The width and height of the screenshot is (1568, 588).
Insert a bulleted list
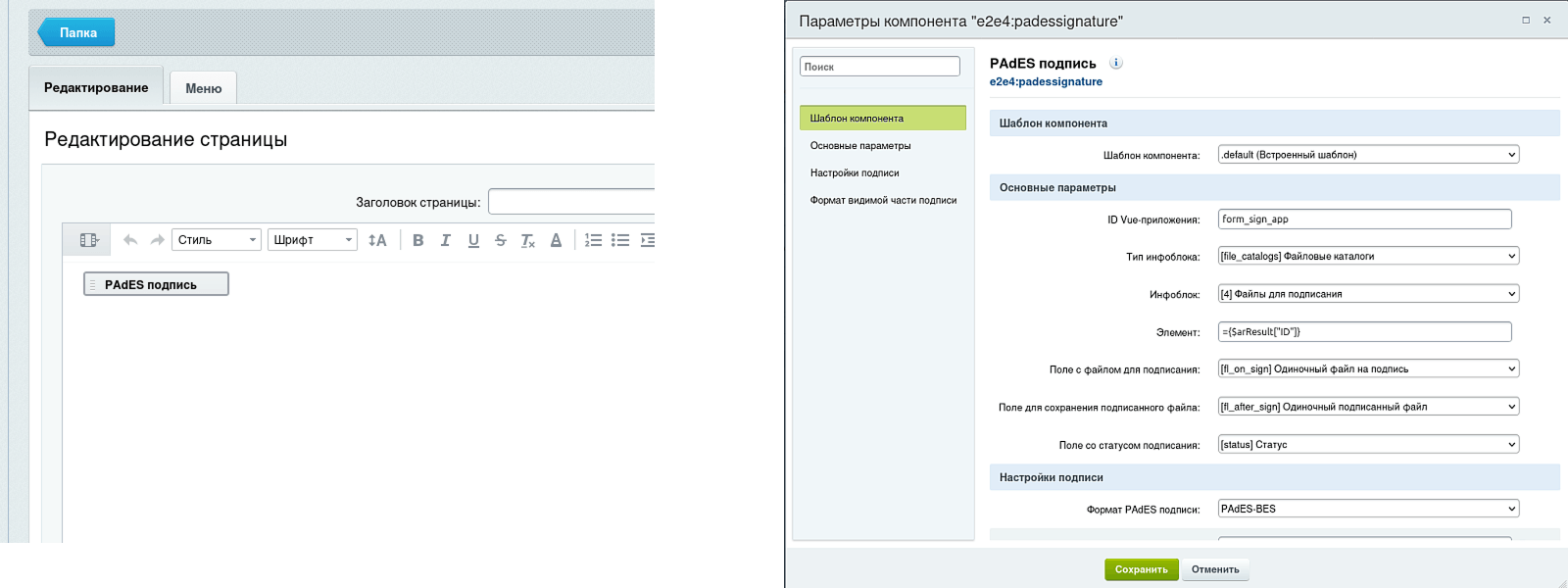click(620, 240)
